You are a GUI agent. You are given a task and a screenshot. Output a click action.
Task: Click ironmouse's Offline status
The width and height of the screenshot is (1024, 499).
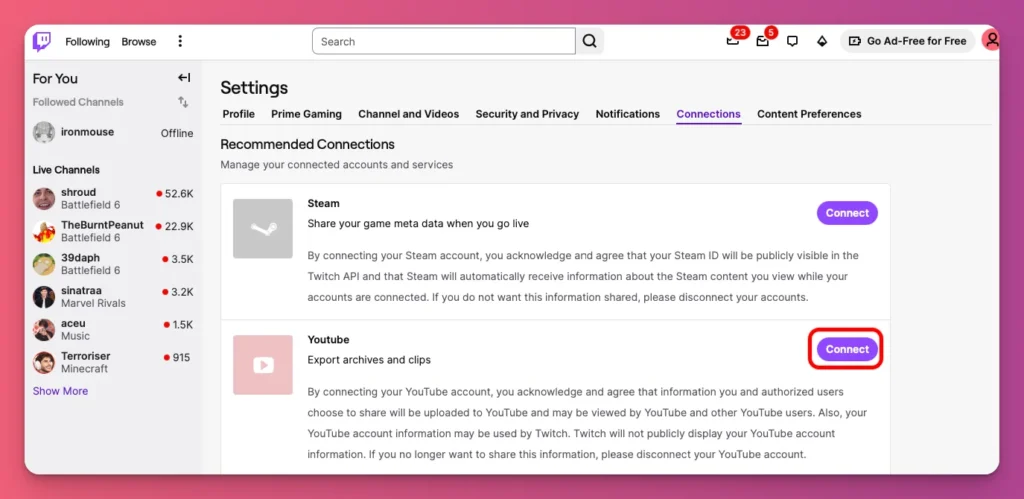coord(177,133)
